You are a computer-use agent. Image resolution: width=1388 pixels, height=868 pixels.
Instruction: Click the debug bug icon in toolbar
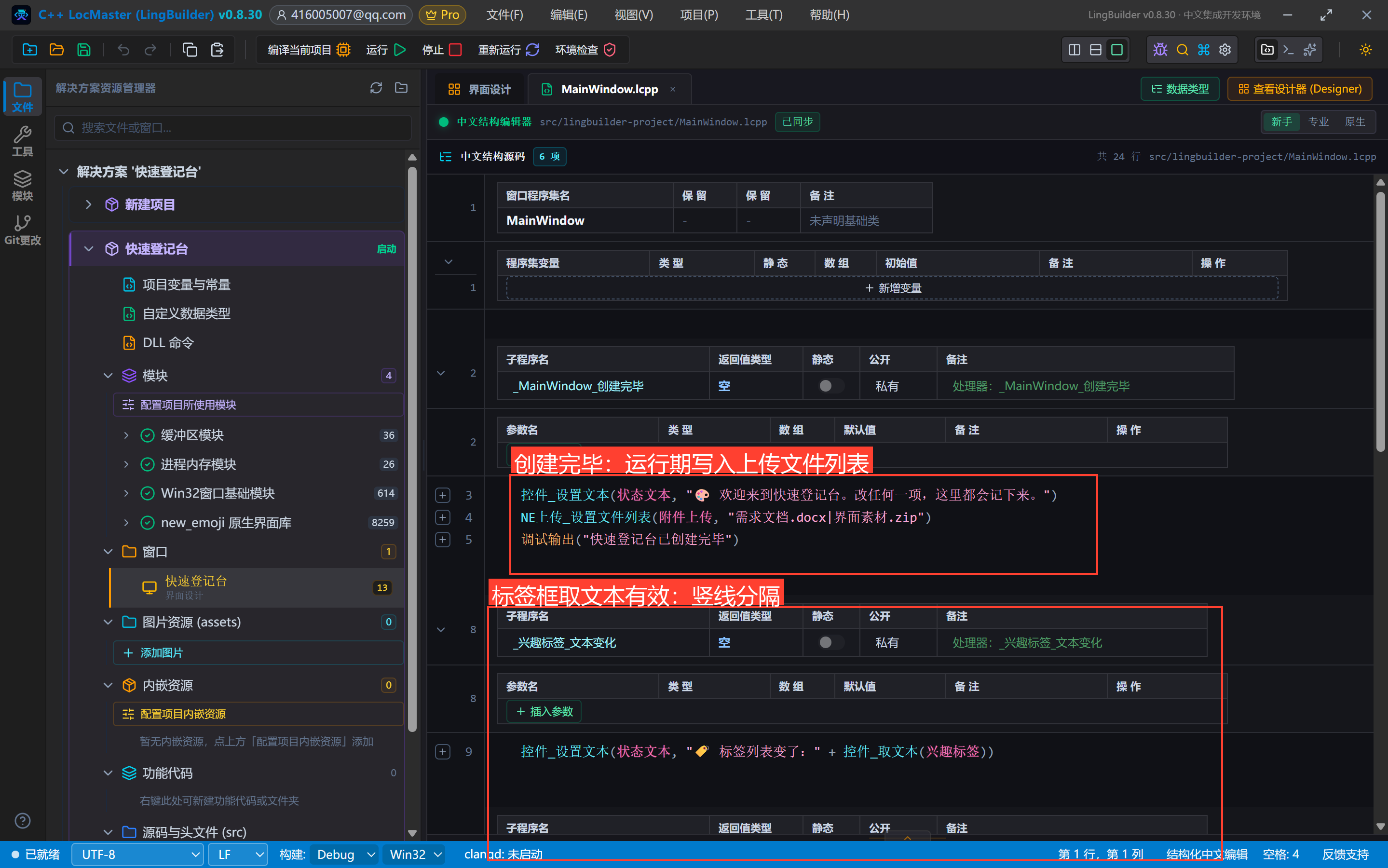1159,50
